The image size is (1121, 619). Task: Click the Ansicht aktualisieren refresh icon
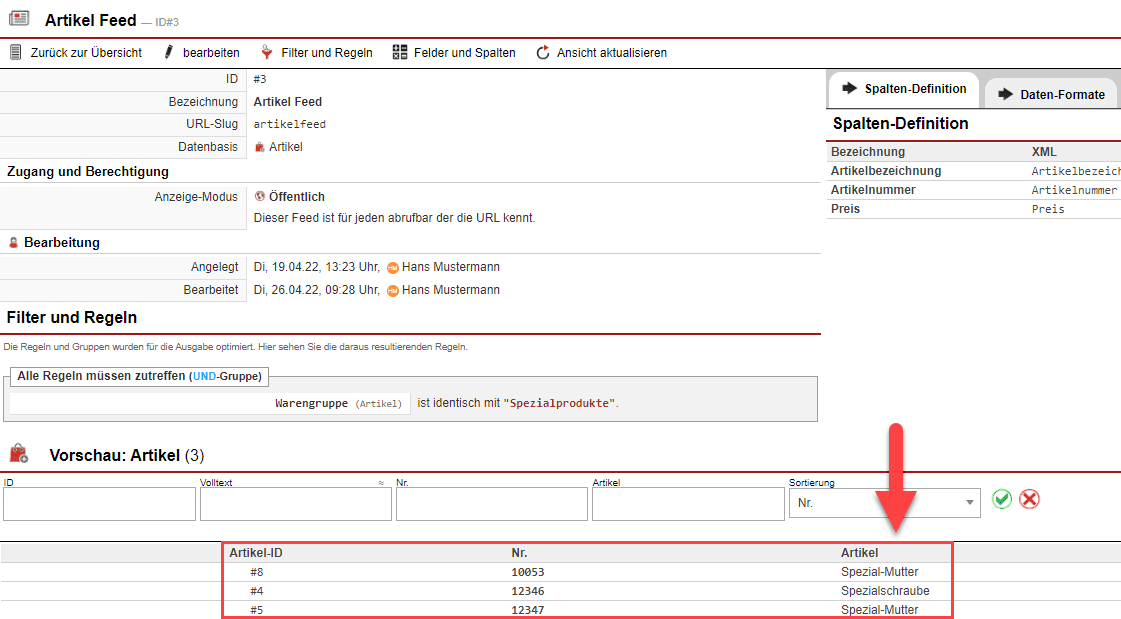tap(543, 52)
